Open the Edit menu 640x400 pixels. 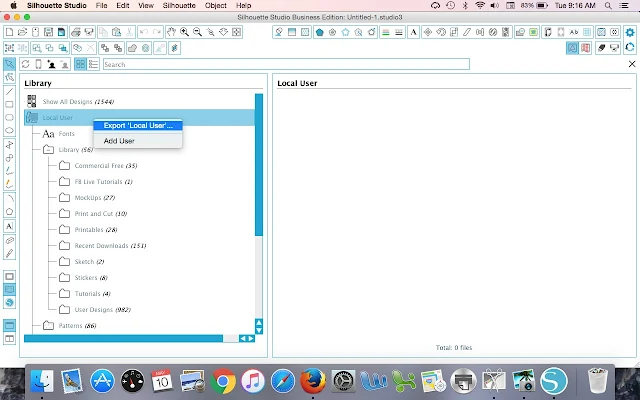tap(122, 5)
